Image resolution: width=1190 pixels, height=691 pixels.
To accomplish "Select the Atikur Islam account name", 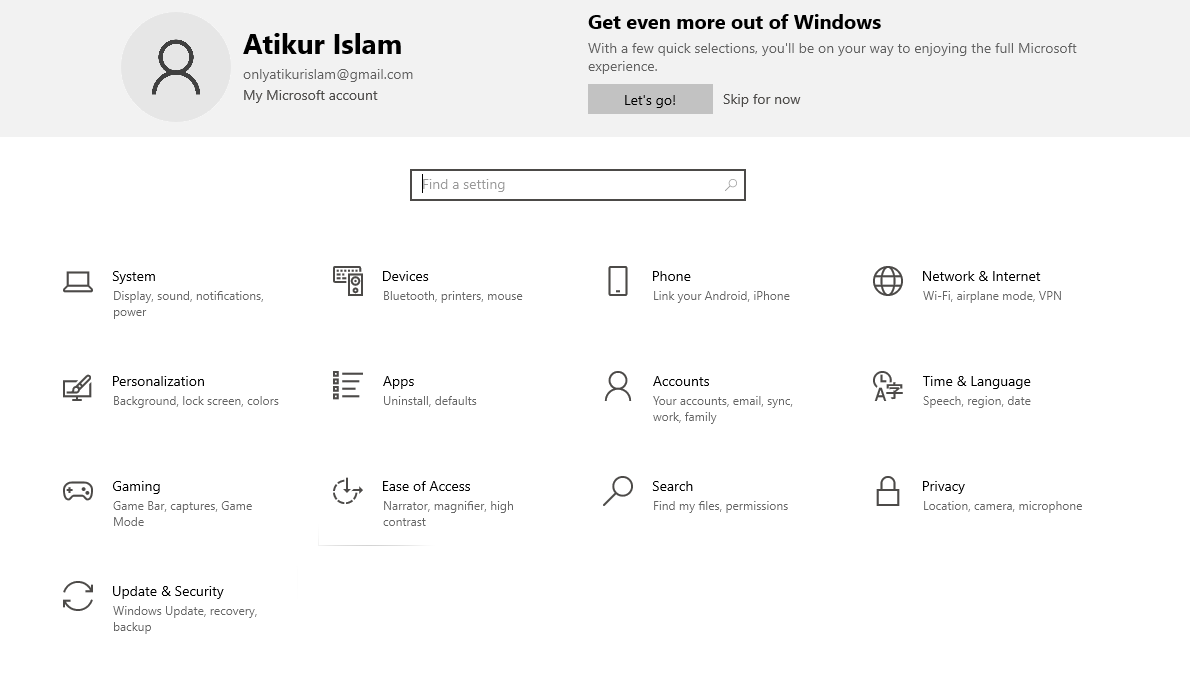I will pyautogui.click(x=322, y=44).
